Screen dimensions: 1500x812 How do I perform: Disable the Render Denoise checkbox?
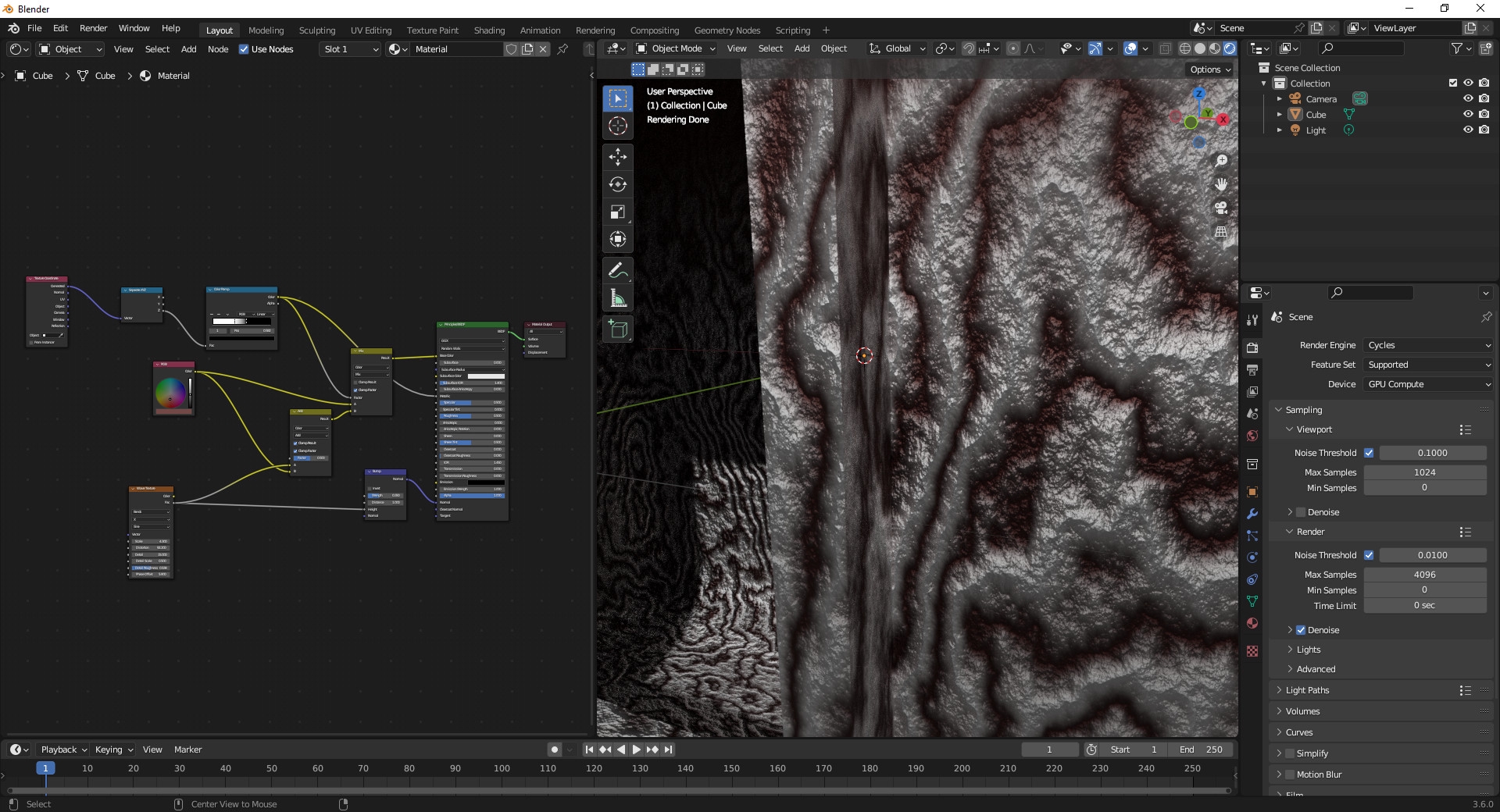click(x=1301, y=630)
